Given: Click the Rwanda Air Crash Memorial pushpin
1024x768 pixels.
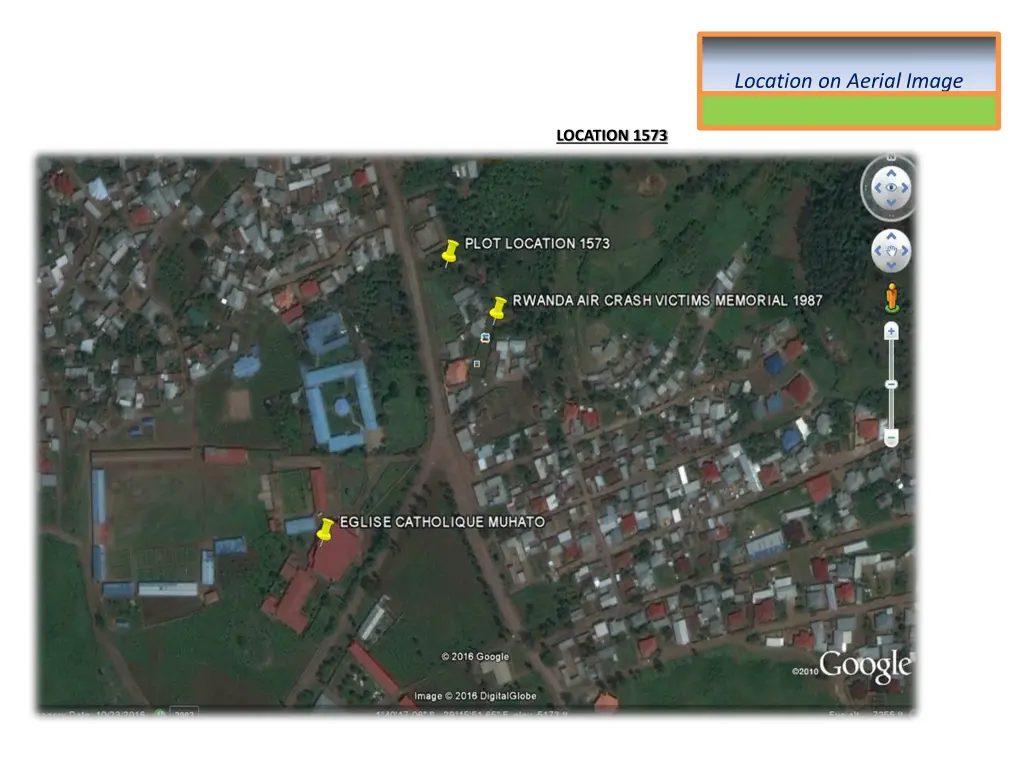Looking at the screenshot, I should [498, 310].
